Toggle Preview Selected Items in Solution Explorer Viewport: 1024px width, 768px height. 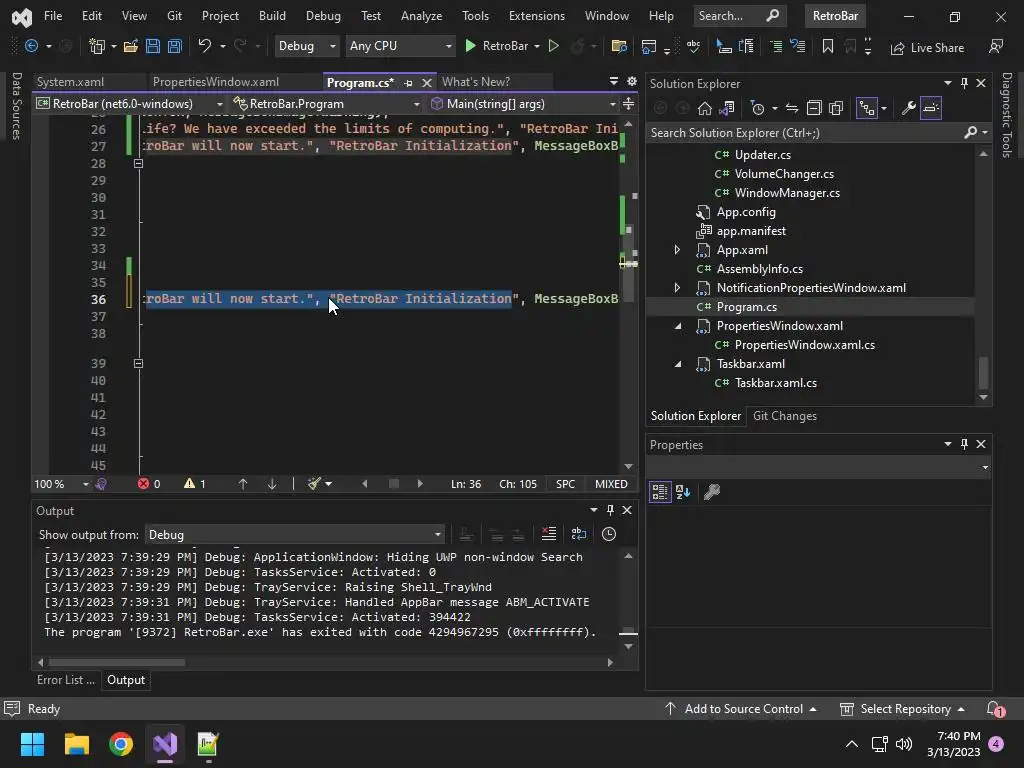click(931, 108)
